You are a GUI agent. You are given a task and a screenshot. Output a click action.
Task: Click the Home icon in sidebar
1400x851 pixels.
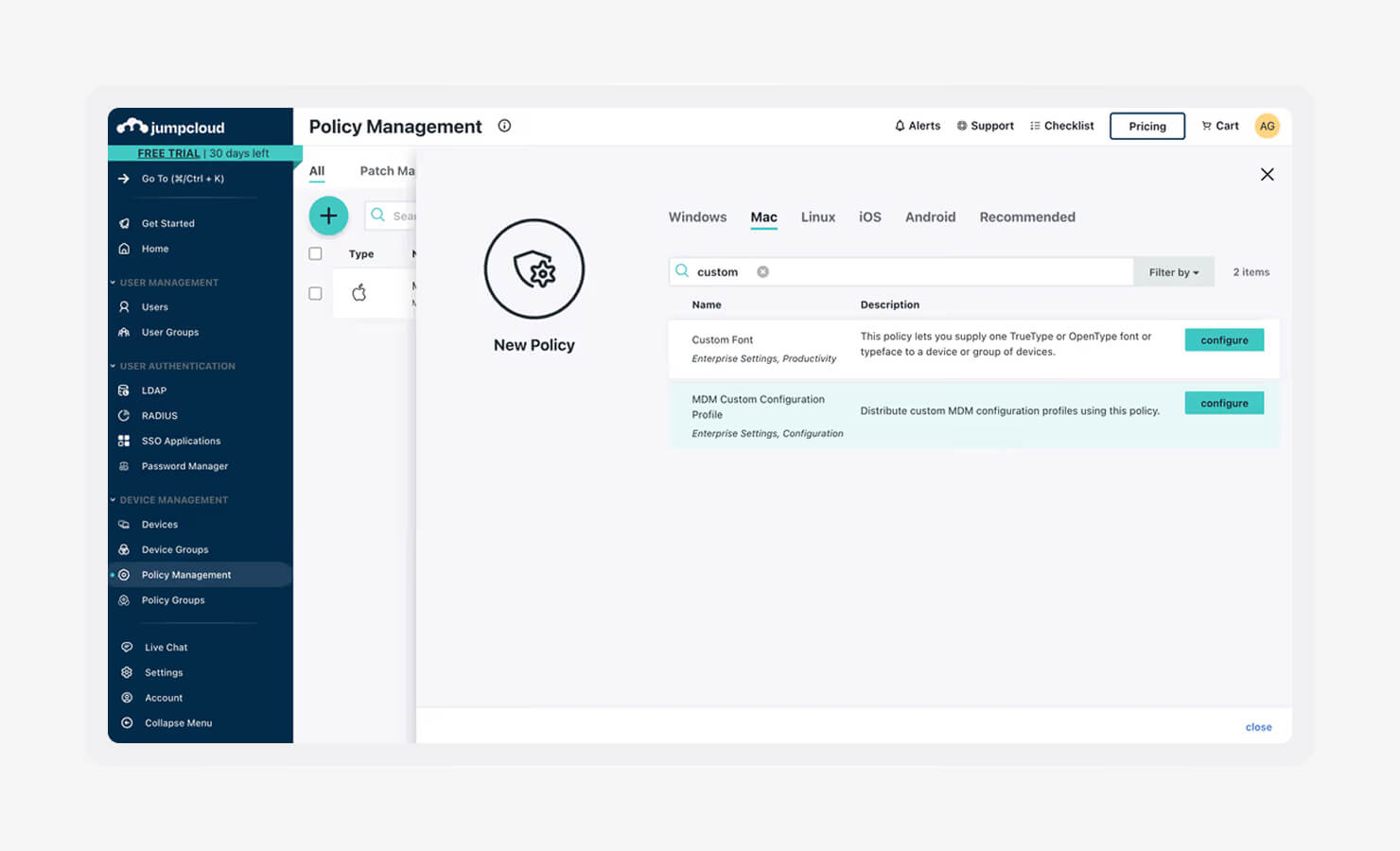tap(124, 249)
